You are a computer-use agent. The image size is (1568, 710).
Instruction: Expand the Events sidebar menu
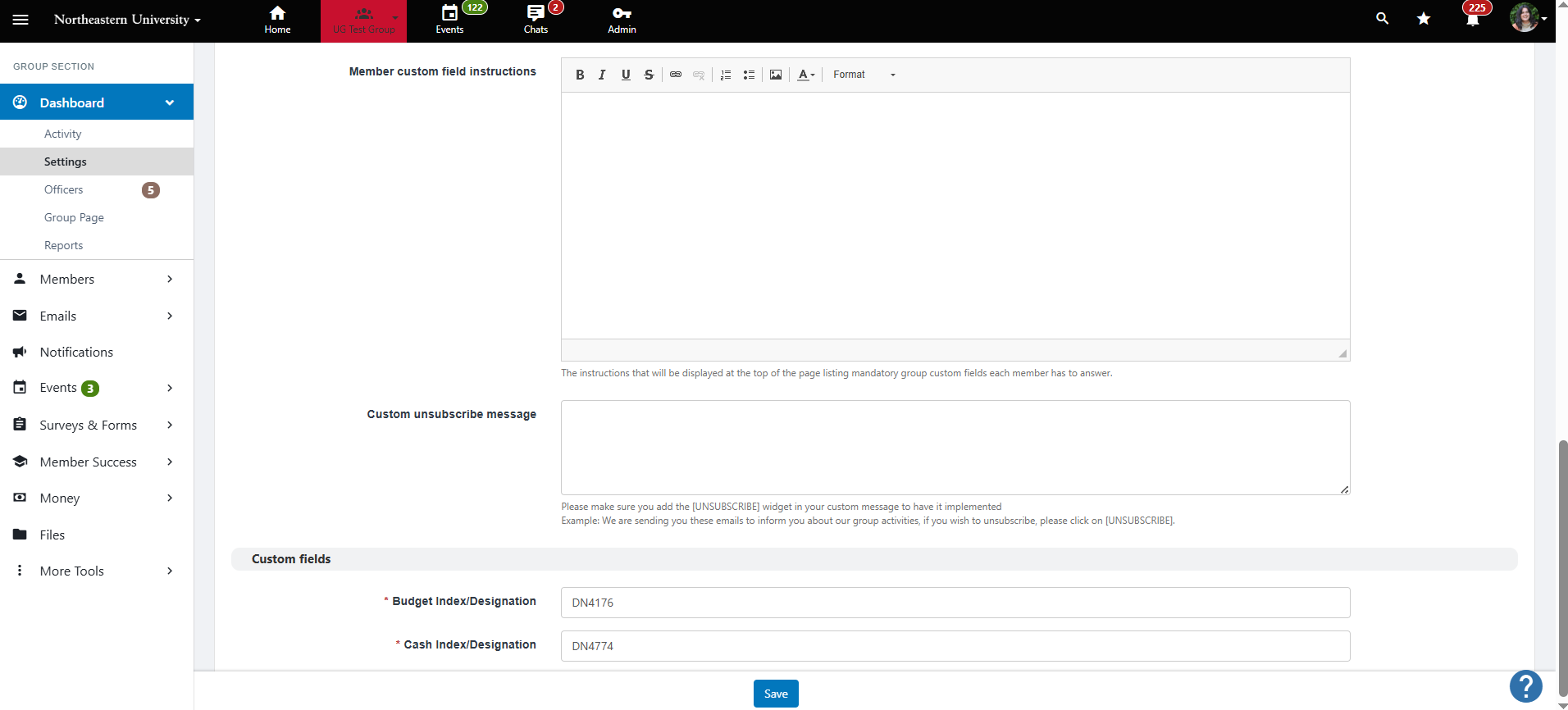coord(97,389)
